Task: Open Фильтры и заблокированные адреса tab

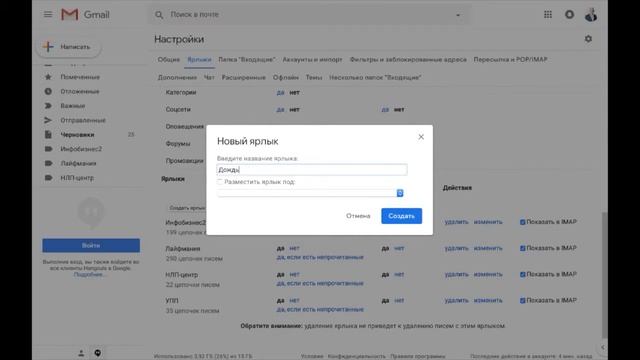Action: 408,60
